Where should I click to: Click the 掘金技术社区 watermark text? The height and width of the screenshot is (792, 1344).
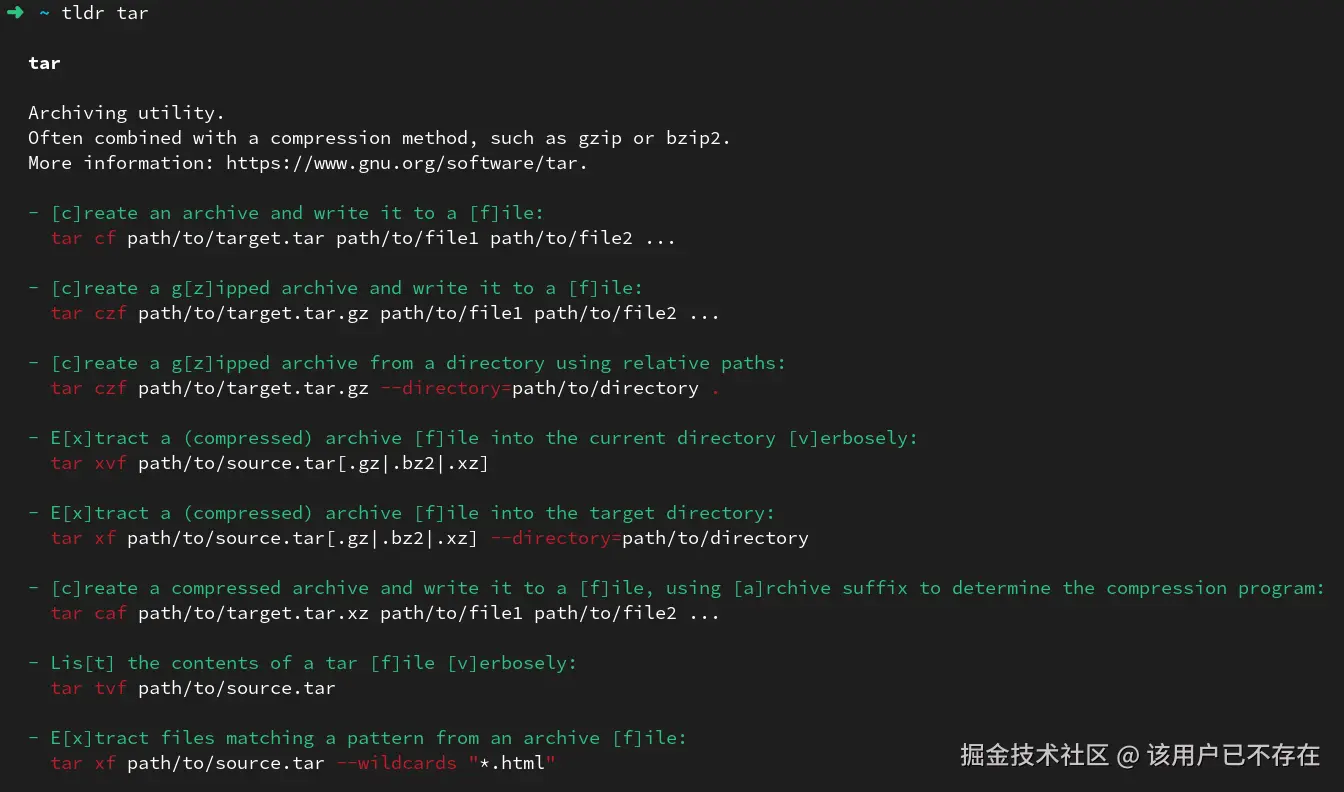click(1034, 755)
